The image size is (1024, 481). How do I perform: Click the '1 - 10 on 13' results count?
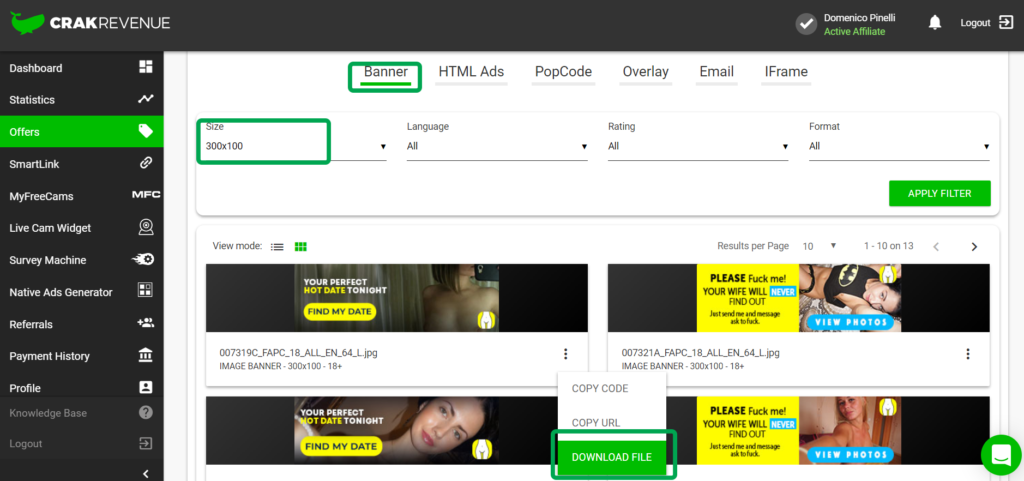(x=888, y=246)
